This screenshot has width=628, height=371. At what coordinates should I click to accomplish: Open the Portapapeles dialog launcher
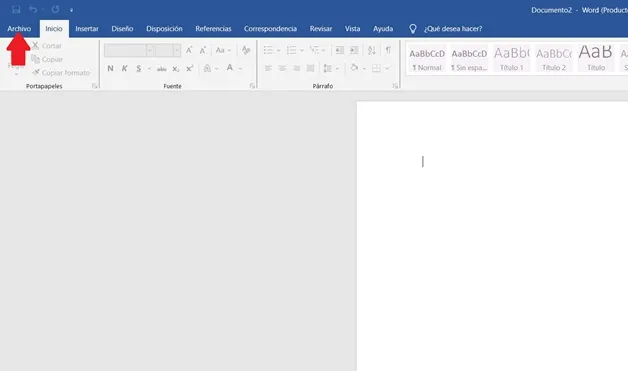pyautogui.click(x=95, y=86)
